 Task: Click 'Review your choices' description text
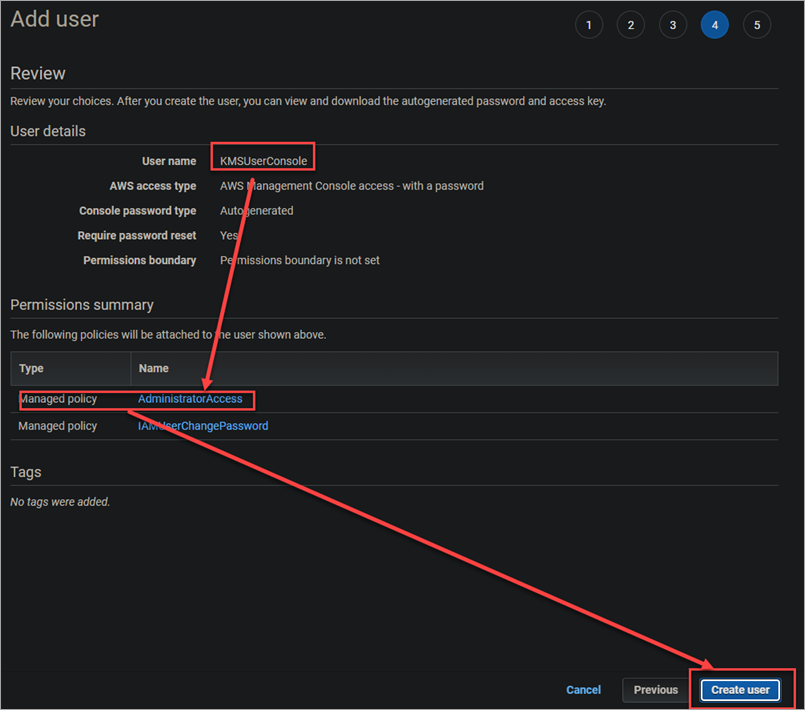308,101
